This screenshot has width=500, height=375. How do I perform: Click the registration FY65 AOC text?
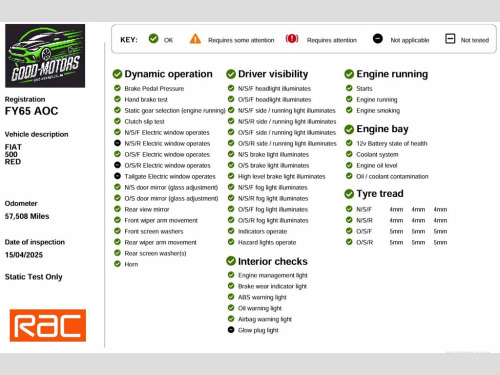(31, 111)
